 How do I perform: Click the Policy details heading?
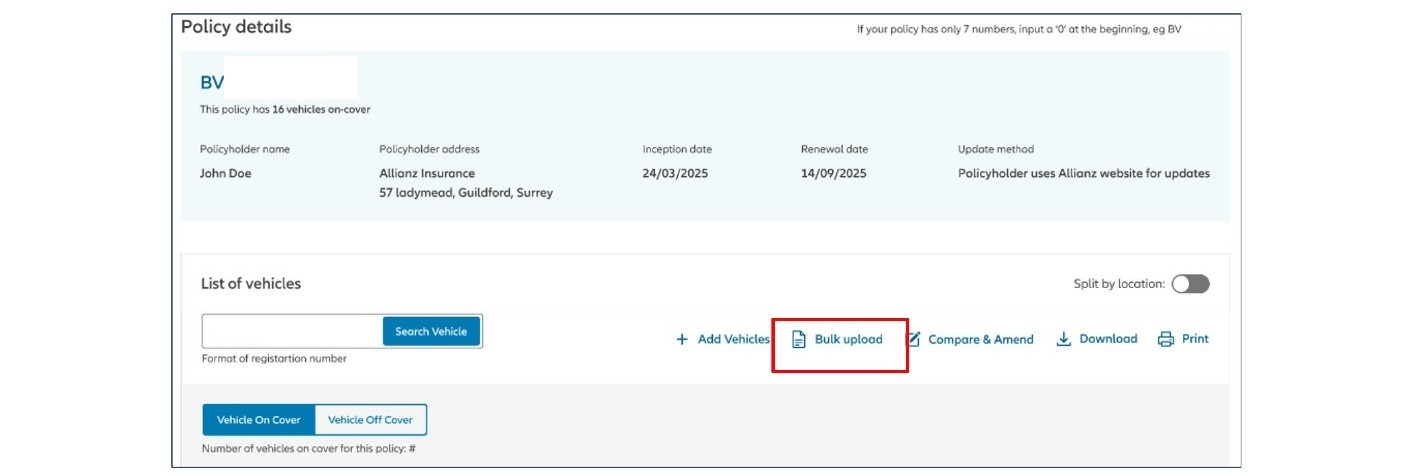[236, 27]
